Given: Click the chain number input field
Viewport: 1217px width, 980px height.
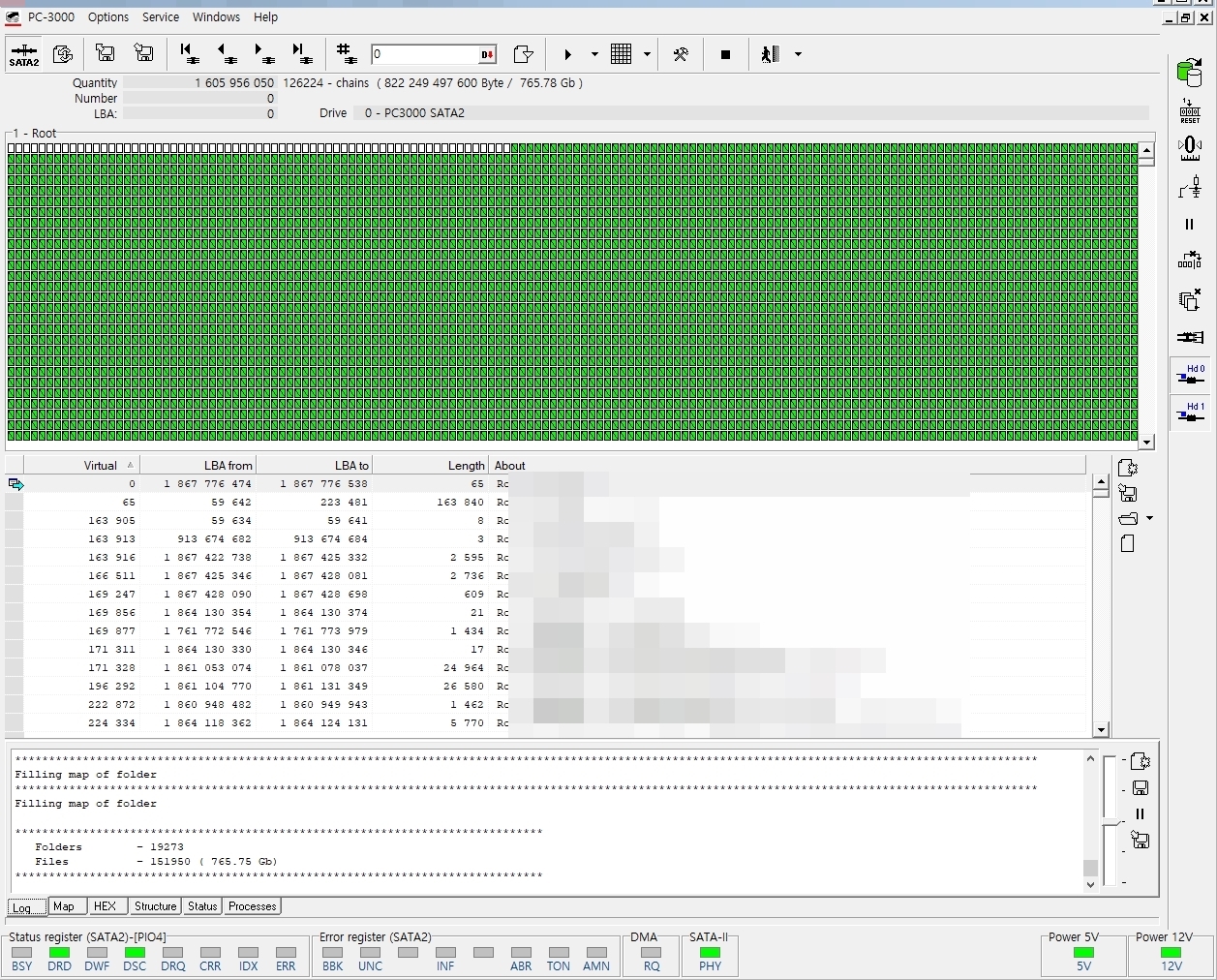Looking at the screenshot, I should click(x=424, y=54).
